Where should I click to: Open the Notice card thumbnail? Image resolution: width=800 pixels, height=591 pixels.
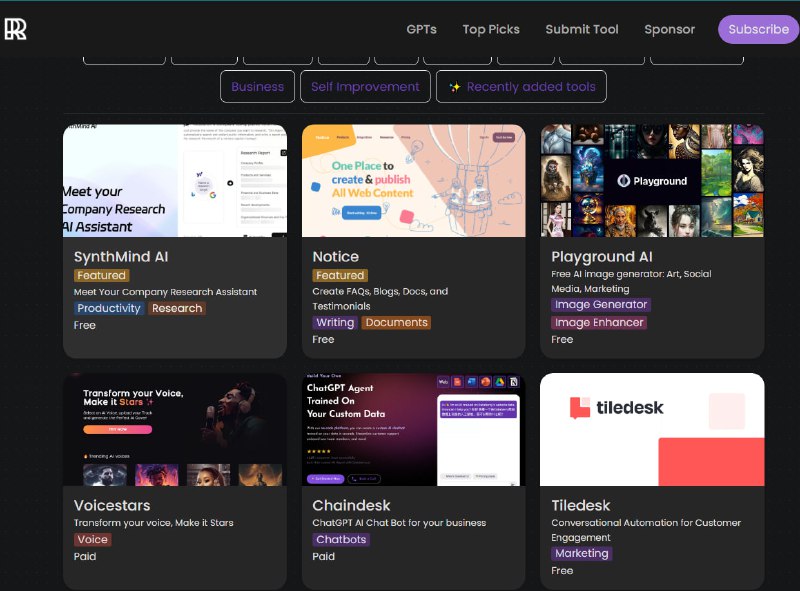[x=413, y=181]
